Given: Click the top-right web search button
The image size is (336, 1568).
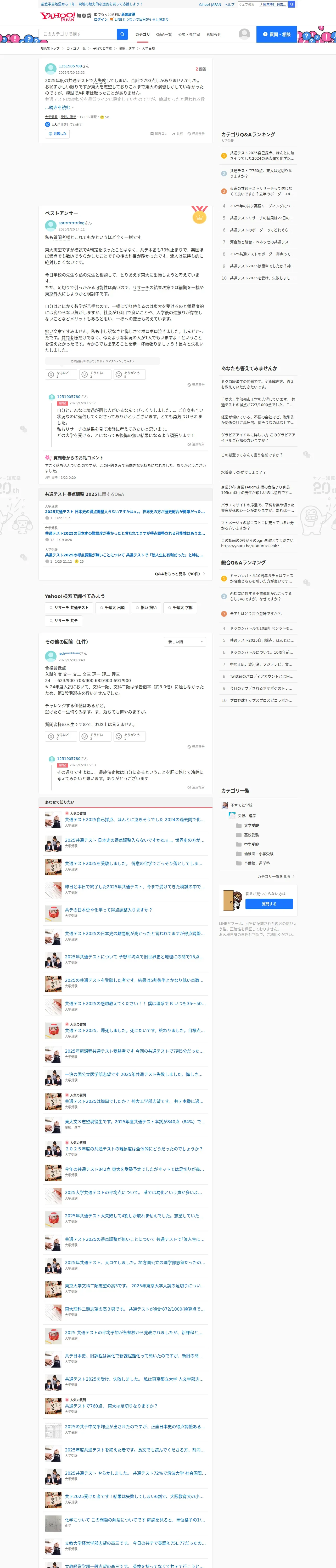Looking at the screenshot, I should pos(292,4).
